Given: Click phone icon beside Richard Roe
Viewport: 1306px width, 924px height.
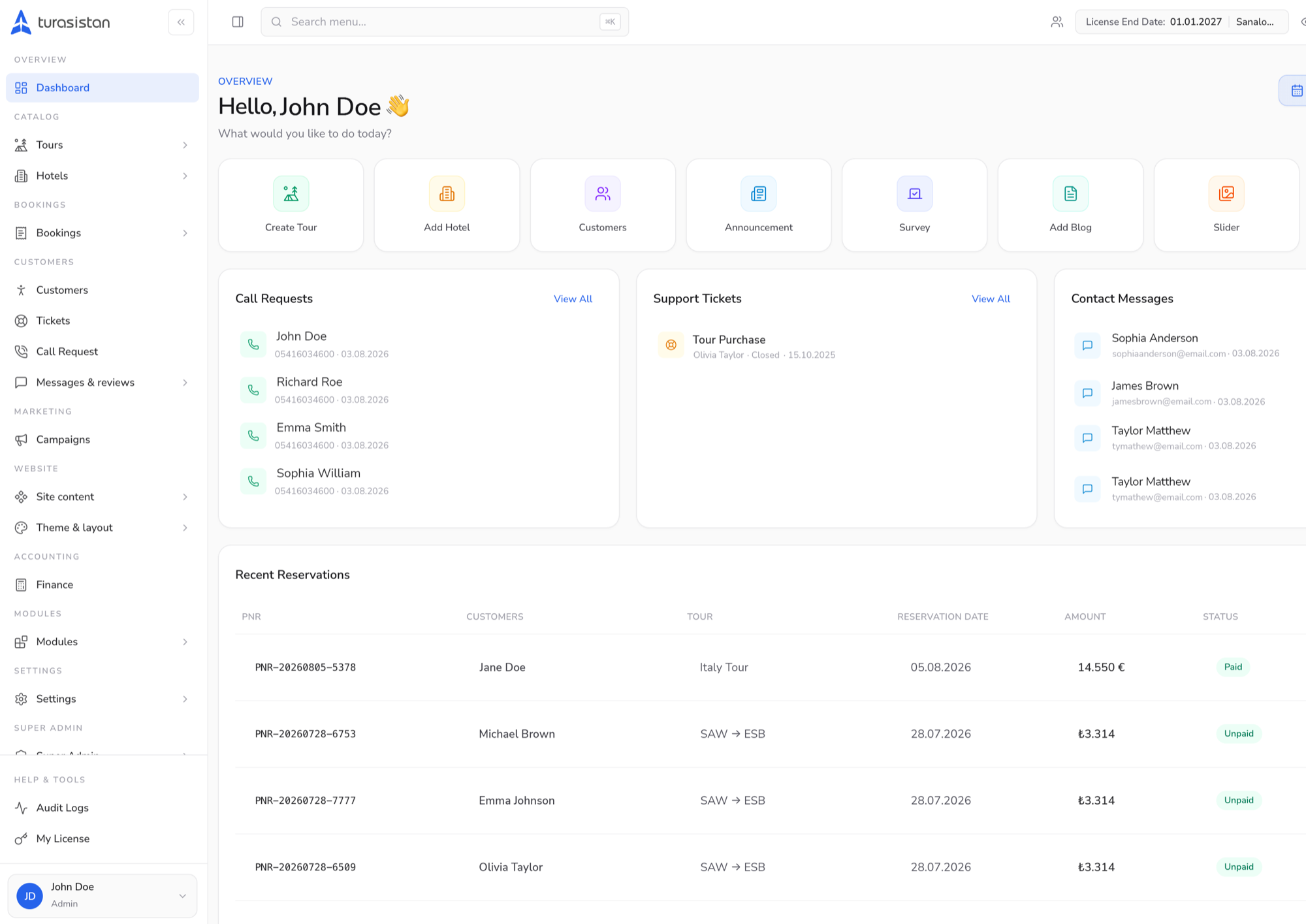Looking at the screenshot, I should pyautogui.click(x=253, y=390).
